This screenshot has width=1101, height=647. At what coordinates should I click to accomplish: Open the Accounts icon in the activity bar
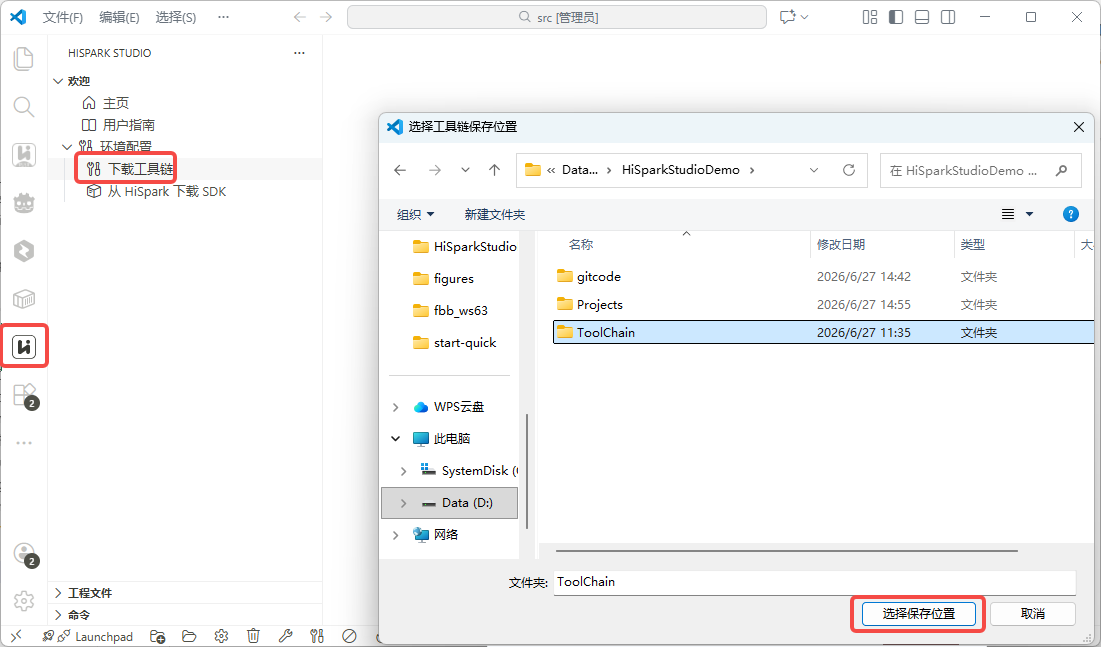tap(24, 554)
